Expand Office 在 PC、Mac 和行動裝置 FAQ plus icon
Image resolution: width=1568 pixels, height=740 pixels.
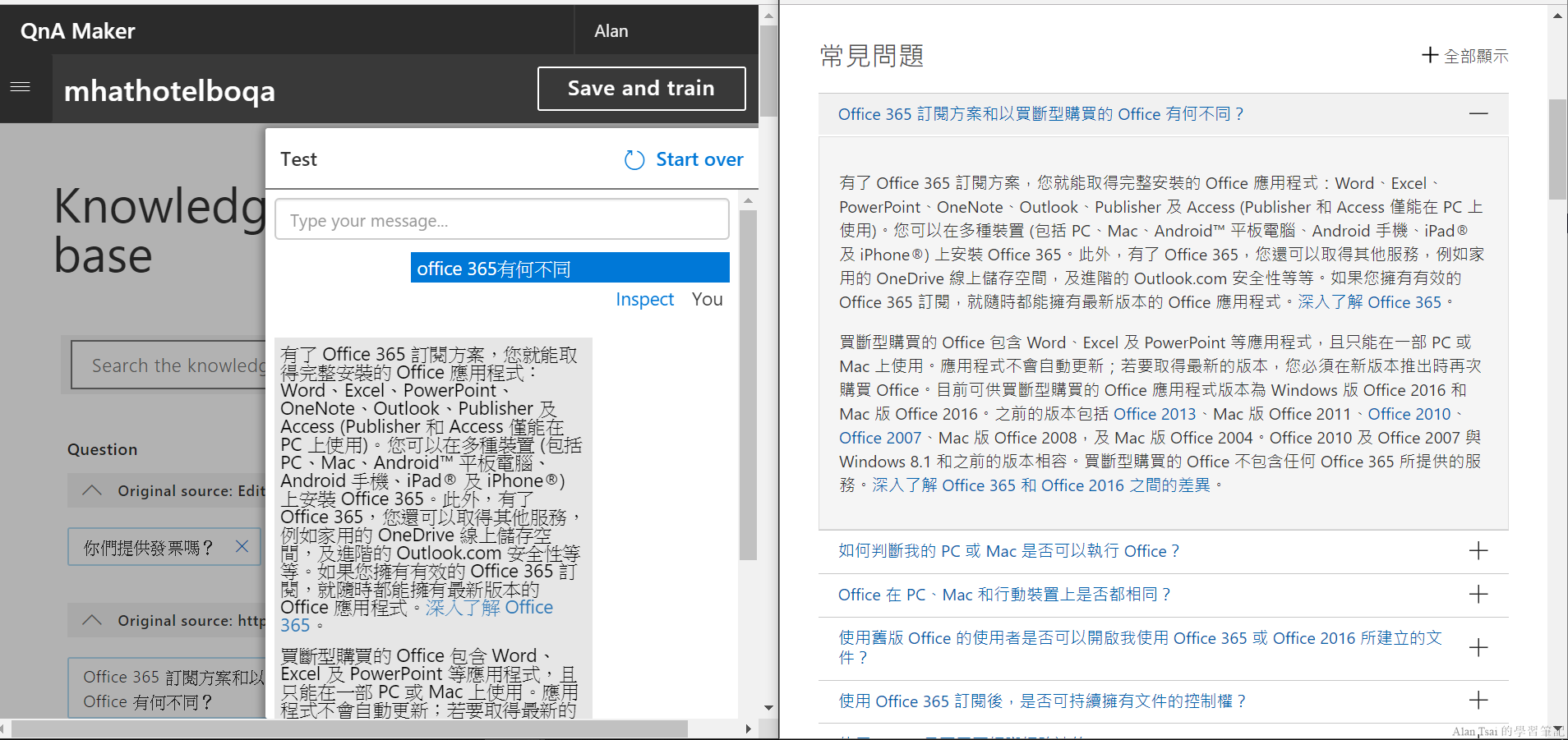[x=1478, y=594]
